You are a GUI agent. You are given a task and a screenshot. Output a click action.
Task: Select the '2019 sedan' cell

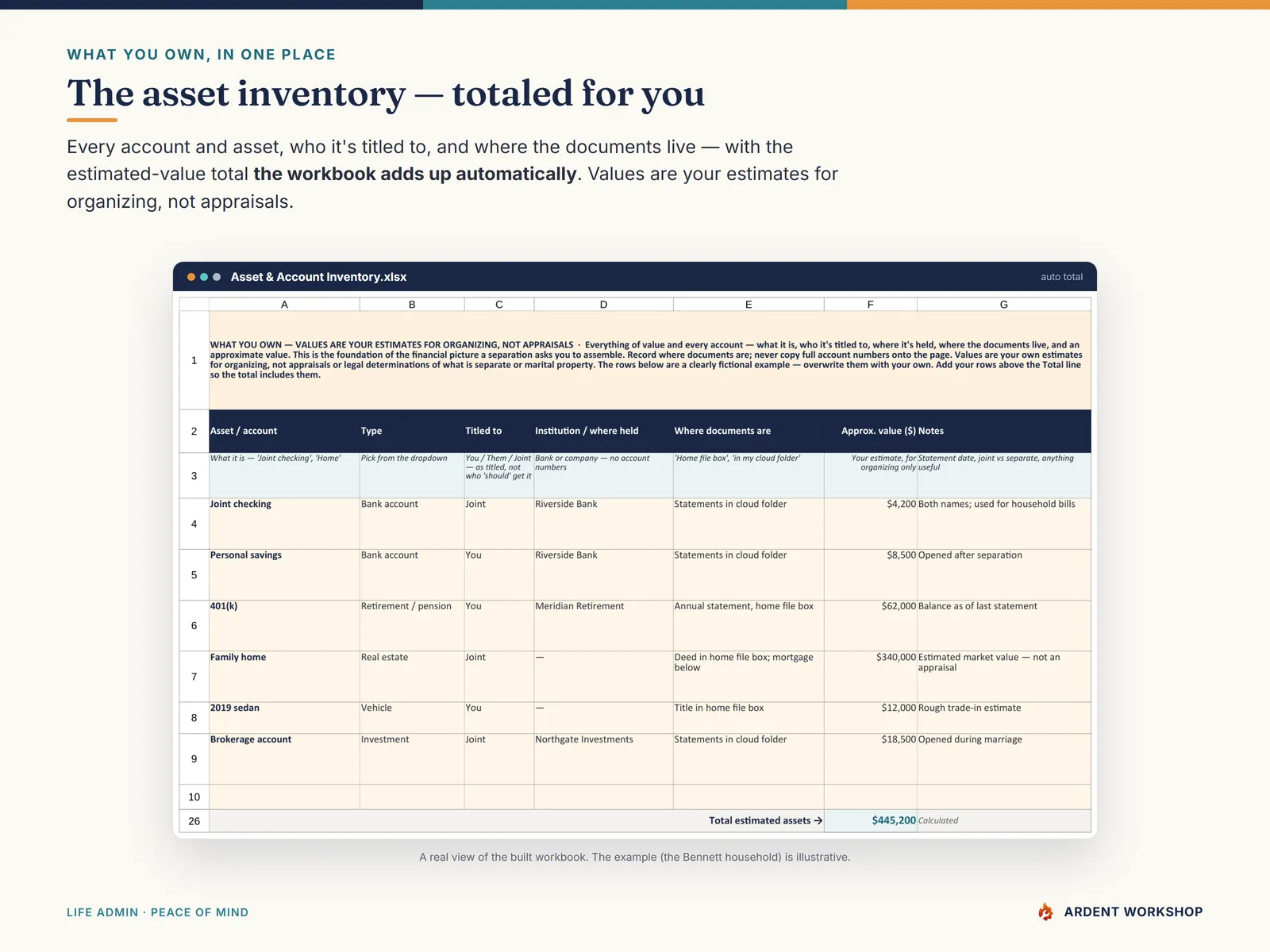284,718
